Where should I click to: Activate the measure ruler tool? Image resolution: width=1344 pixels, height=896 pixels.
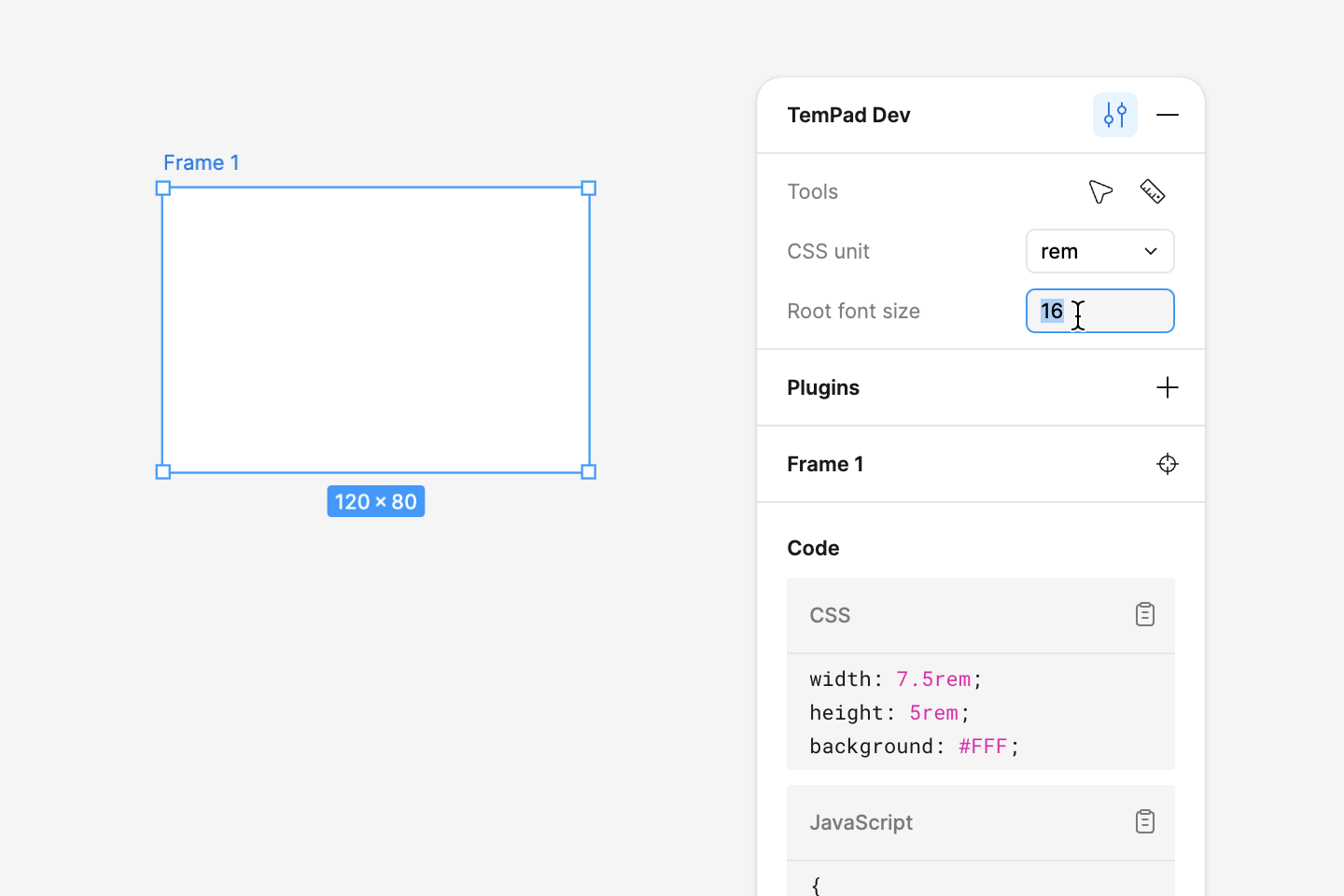click(x=1153, y=191)
